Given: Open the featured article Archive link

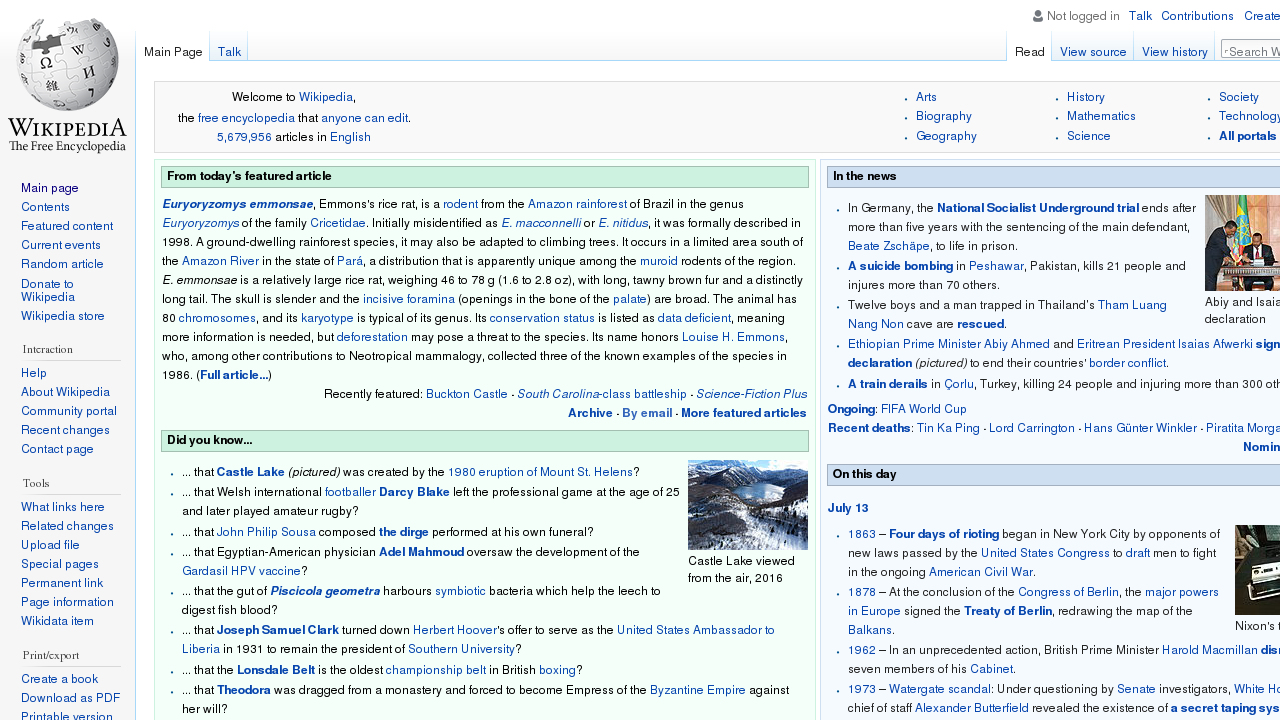Looking at the screenshot, I should coord(590,413).
